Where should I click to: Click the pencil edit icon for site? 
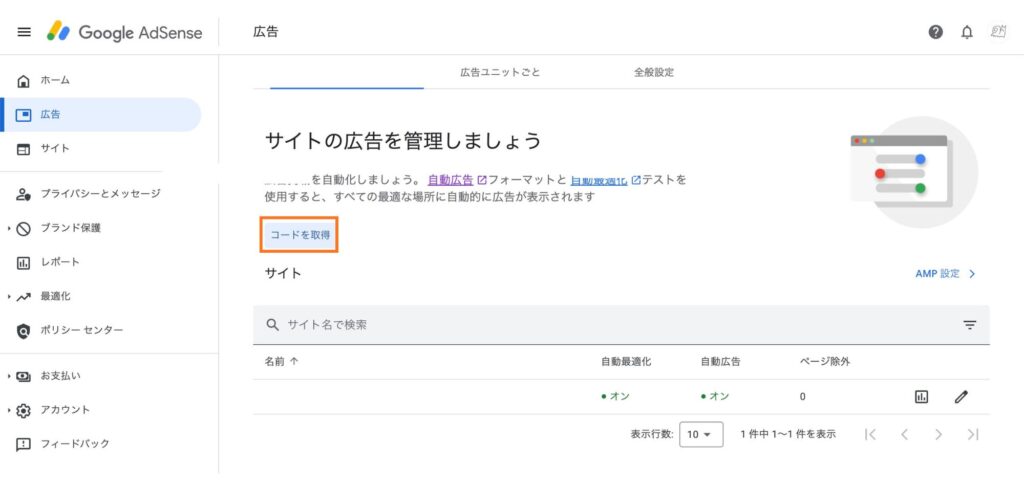point(961,397)
